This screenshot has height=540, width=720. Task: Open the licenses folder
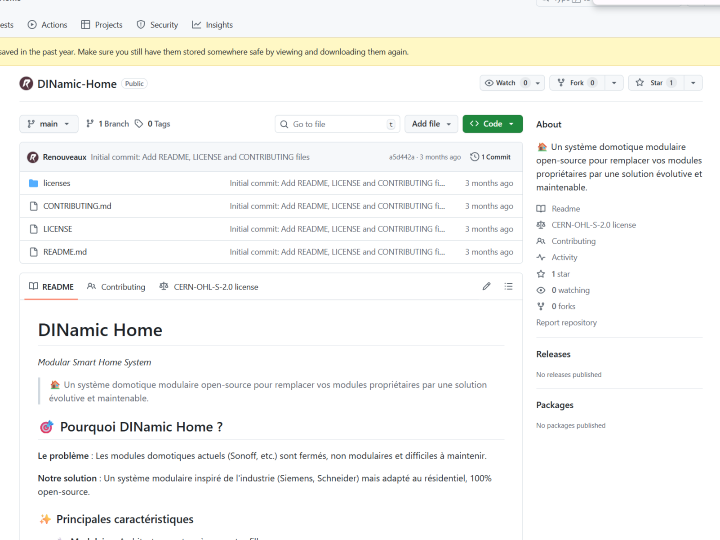pos(57,183)
